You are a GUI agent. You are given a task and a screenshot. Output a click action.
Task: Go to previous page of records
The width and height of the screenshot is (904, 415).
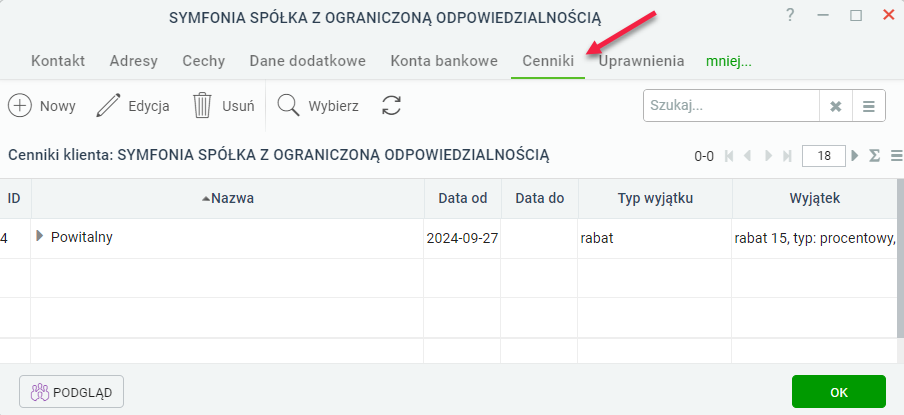click(x=748, y=156)
